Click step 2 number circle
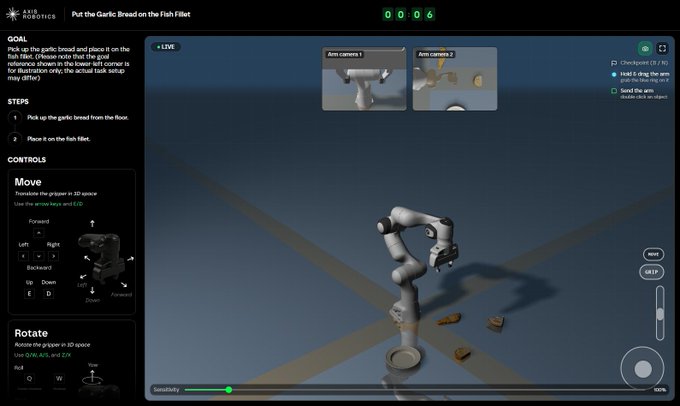680x406 pixels. (x=15, y=139)
